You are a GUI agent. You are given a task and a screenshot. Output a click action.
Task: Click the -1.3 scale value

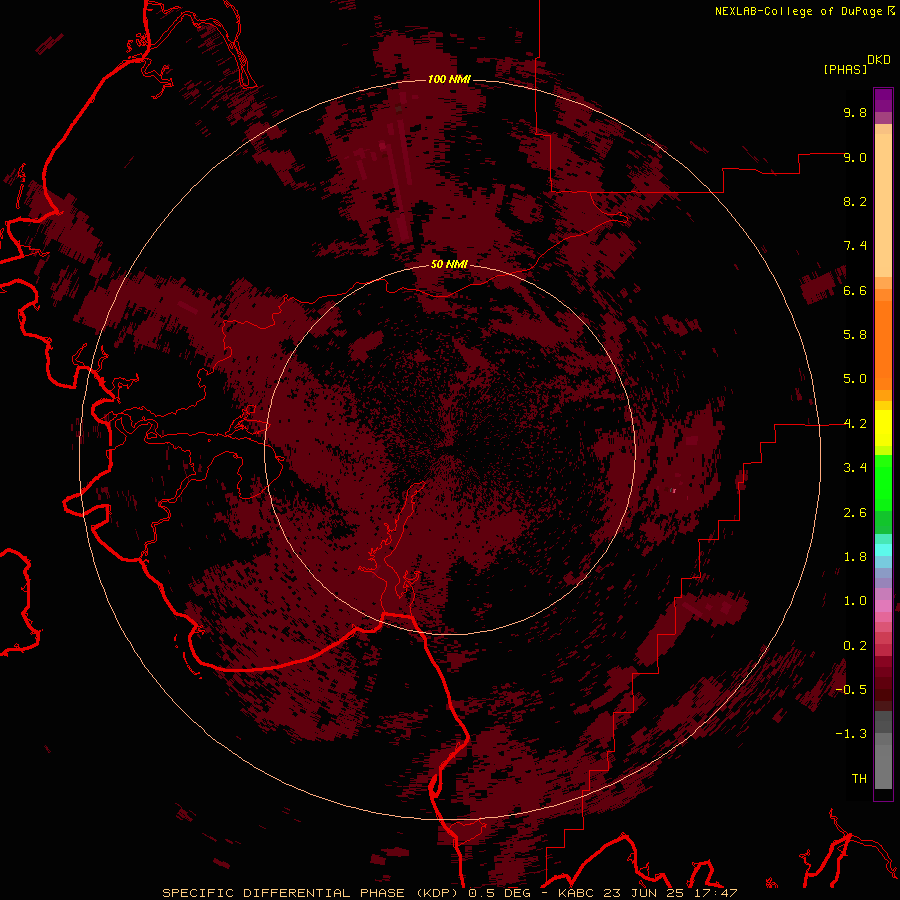coord(851,734)
